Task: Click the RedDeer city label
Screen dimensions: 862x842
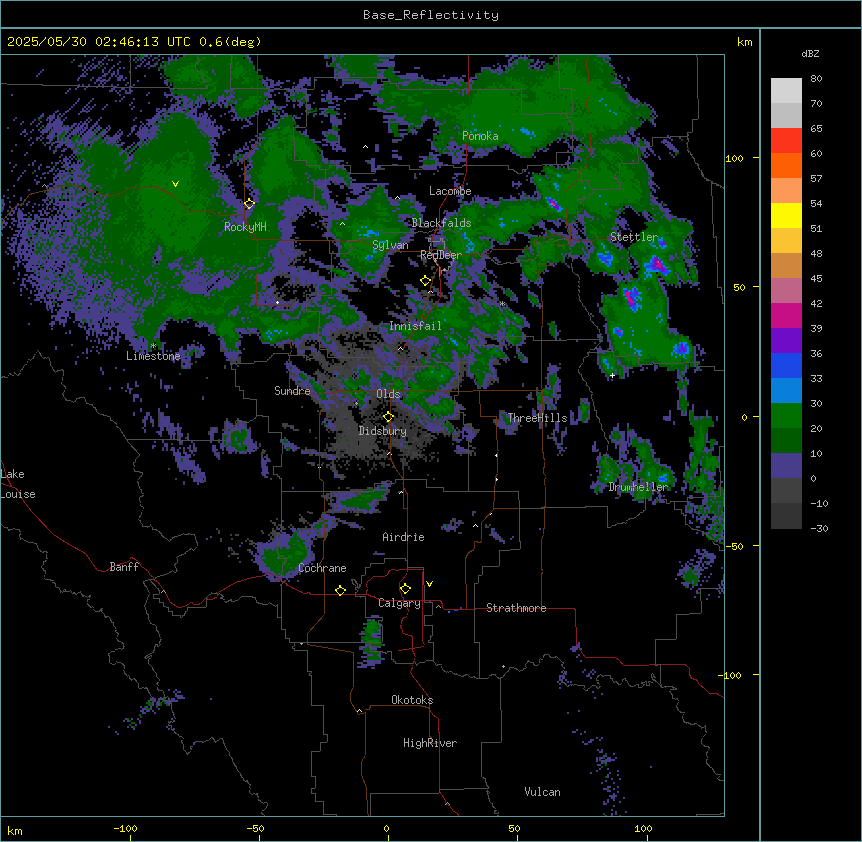Action: click(x=441, y=255)
